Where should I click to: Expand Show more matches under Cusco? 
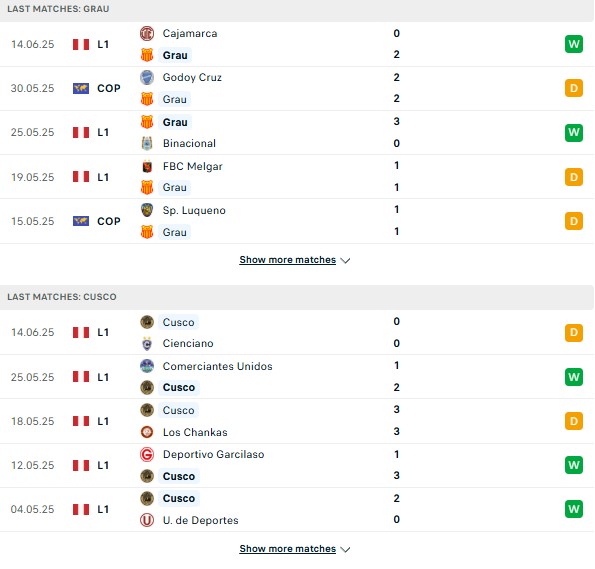288,549
